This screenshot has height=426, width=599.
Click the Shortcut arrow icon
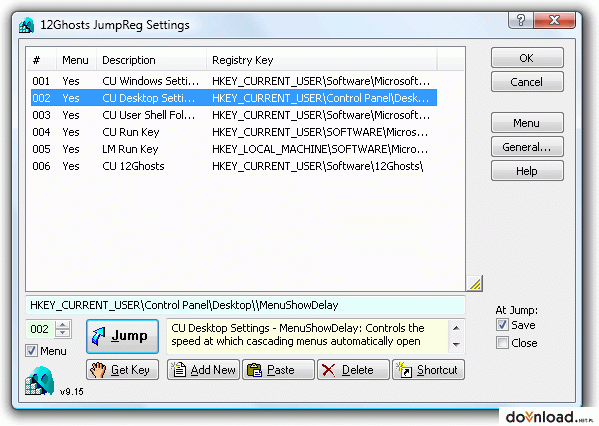[404, 370]
